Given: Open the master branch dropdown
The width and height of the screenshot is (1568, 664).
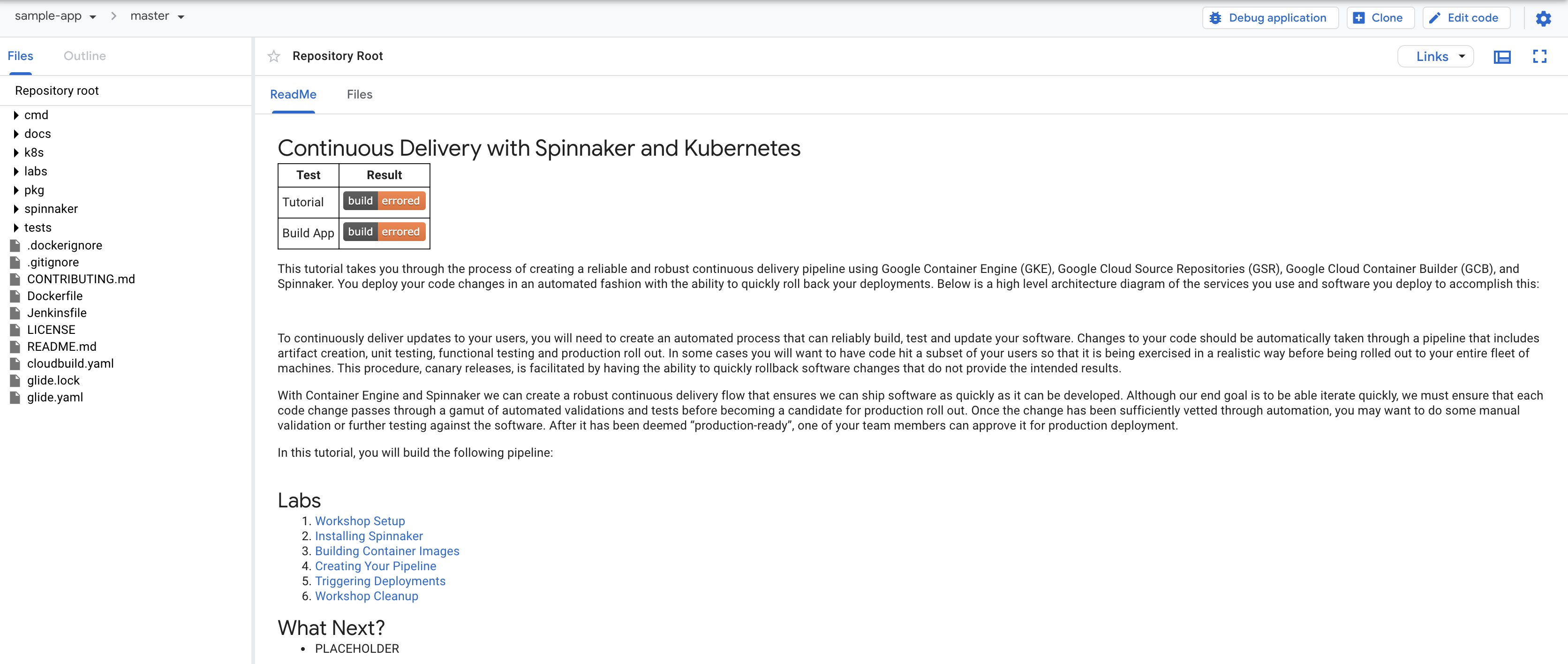Looking at the screenshot, I should (x=157, y=16).
